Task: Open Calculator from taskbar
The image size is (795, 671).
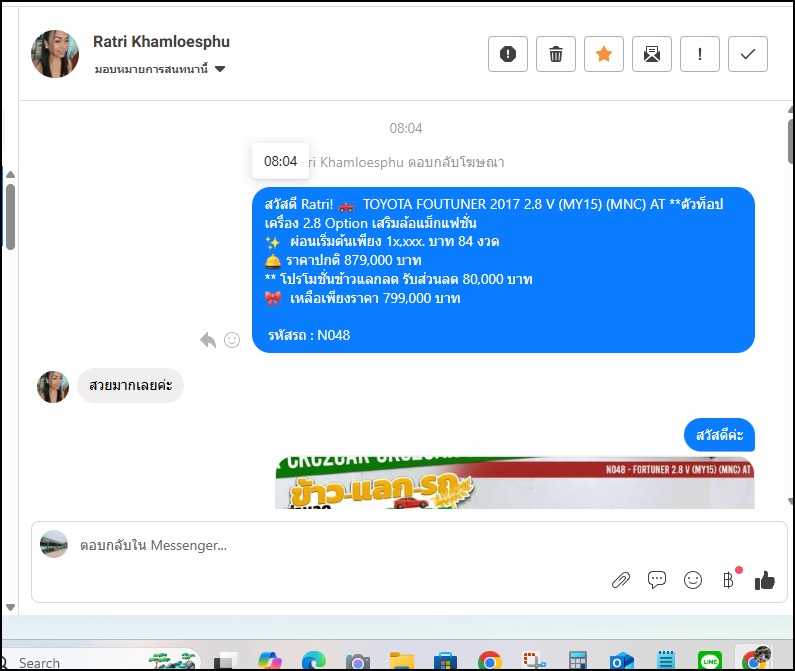Action: pos(577,661)
